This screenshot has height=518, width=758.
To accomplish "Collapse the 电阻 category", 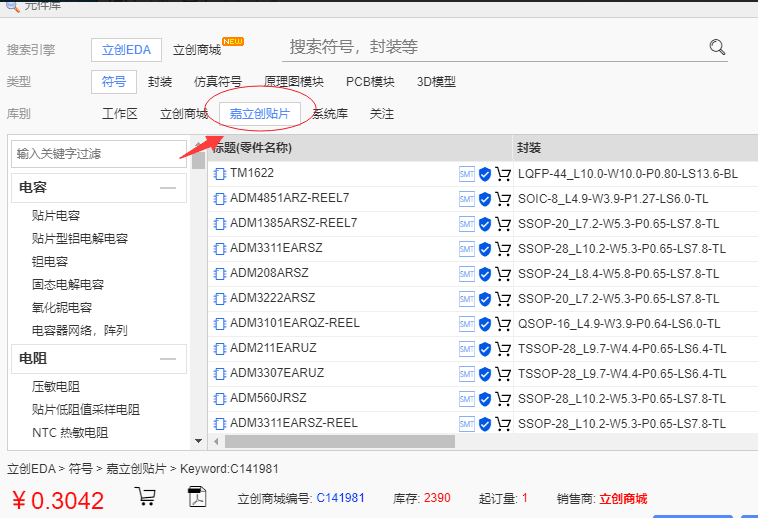I will point(167,358).
